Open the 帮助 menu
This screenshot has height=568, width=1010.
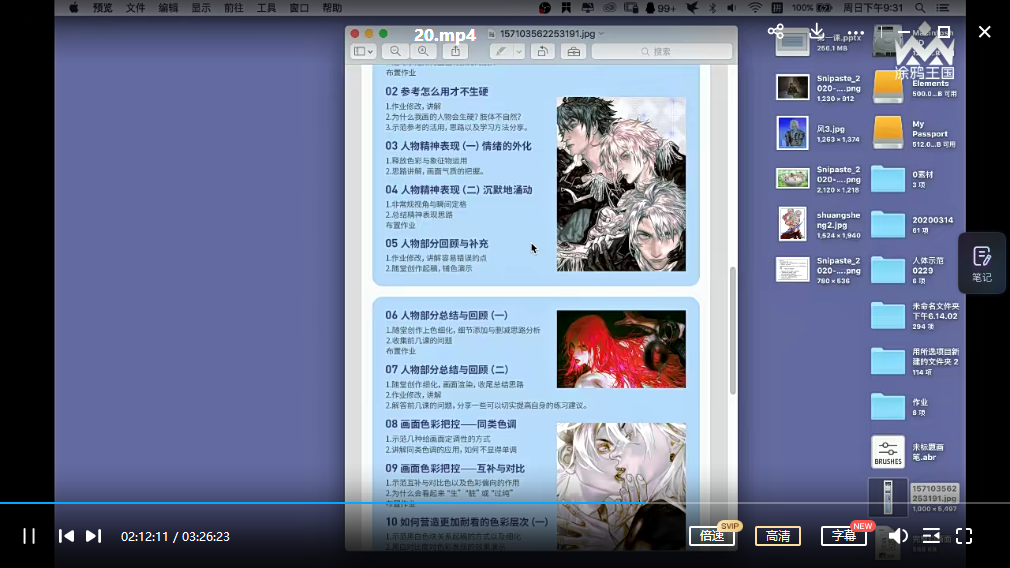(x=332, y=8)
